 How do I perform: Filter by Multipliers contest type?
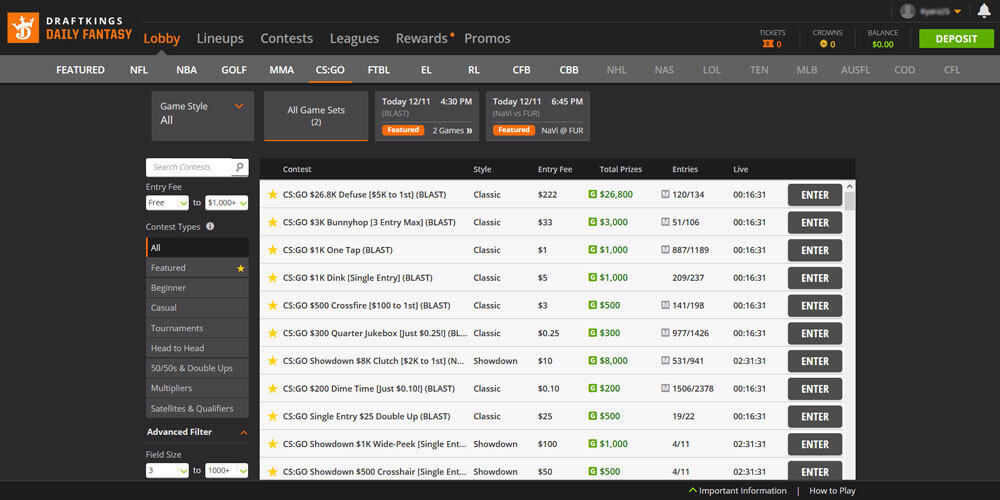click(197, 388)
